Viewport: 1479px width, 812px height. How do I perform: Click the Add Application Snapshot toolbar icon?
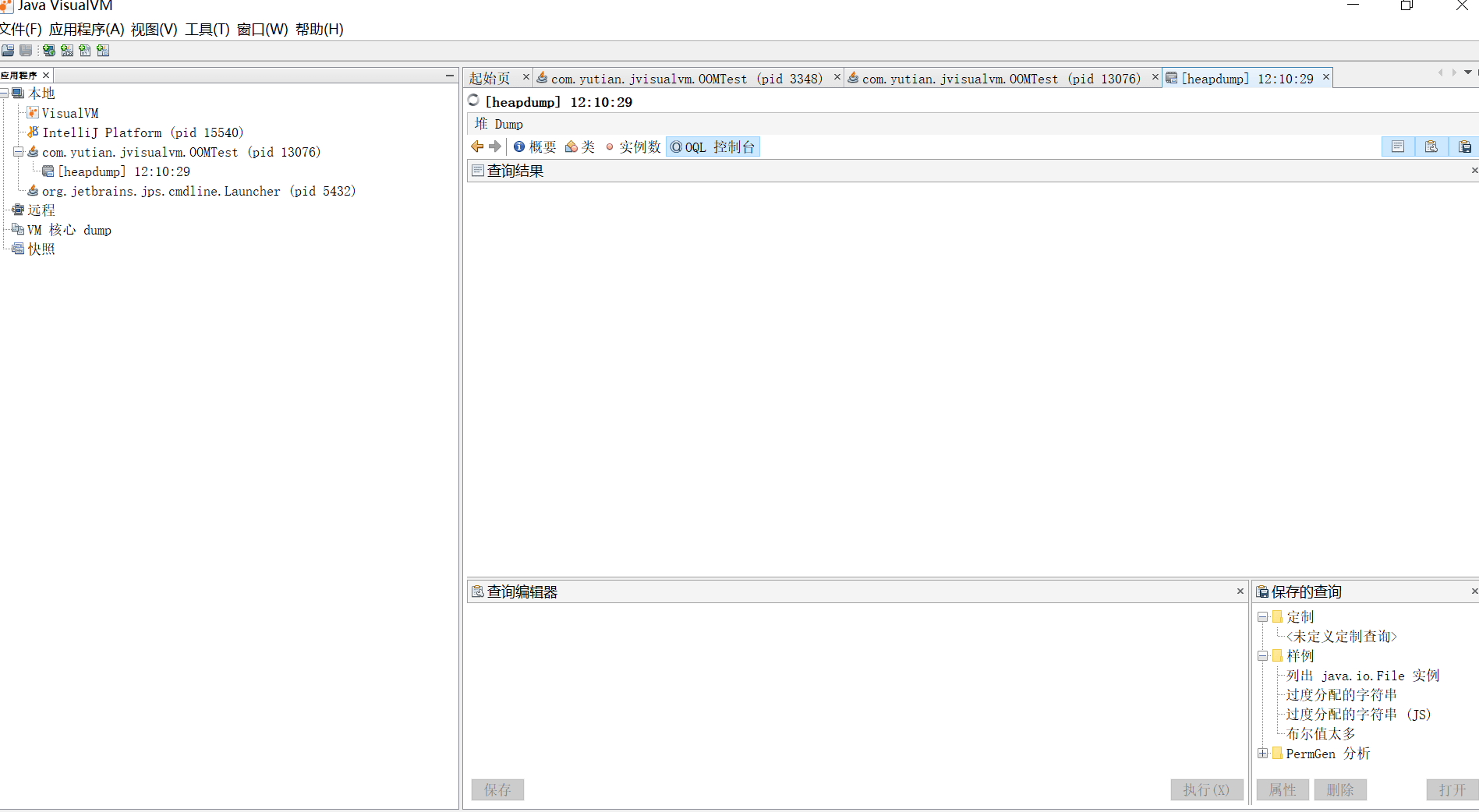pyautogui.click(x=103, y=51)
